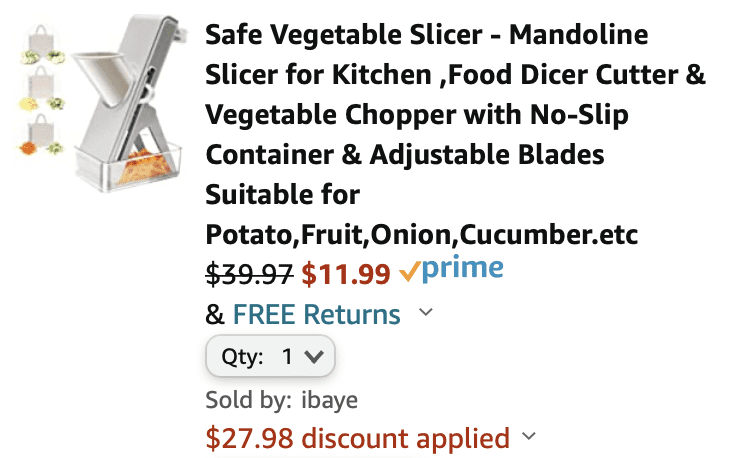Click the top vegetable bag image in thumbnail
This screenshot has height=458, width=736.
point(42,44)
